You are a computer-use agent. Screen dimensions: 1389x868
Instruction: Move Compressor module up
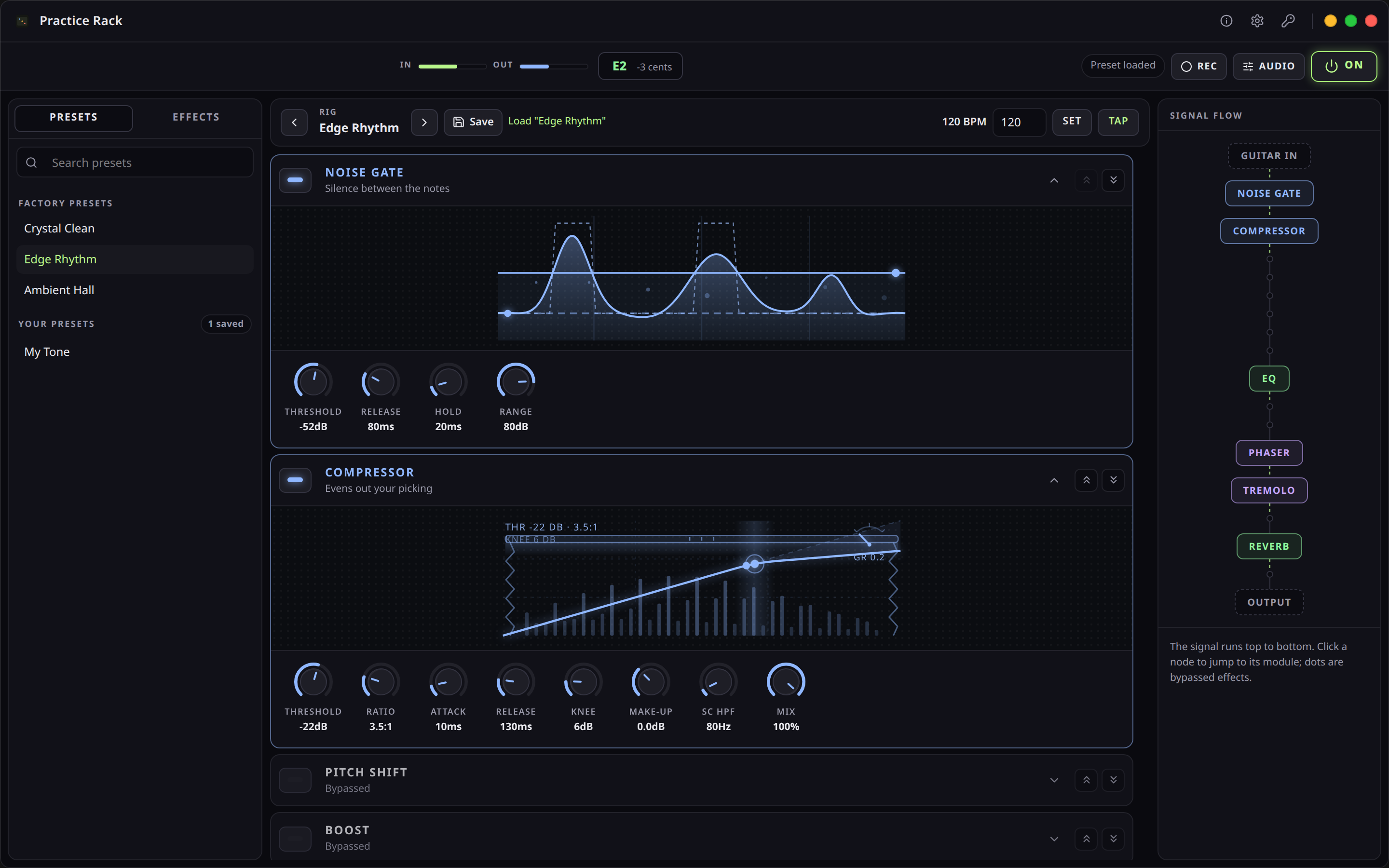click(1086, 480)
